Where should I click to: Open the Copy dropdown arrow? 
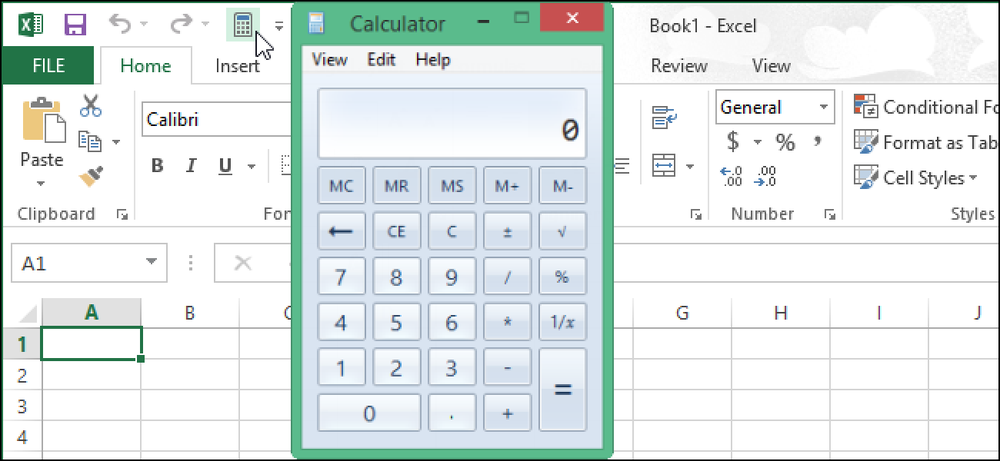click(x=116, y=142)
